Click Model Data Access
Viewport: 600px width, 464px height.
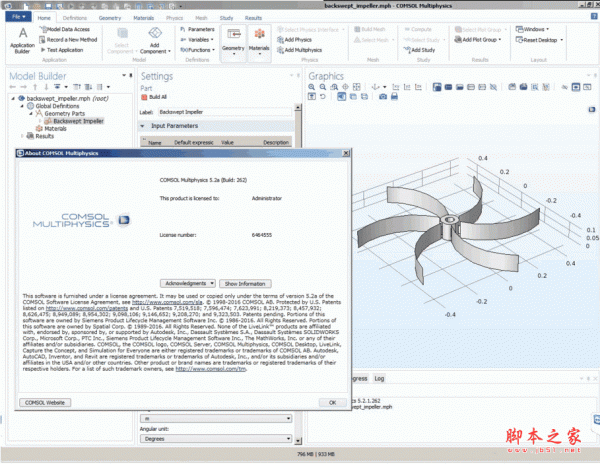(65, 30)
